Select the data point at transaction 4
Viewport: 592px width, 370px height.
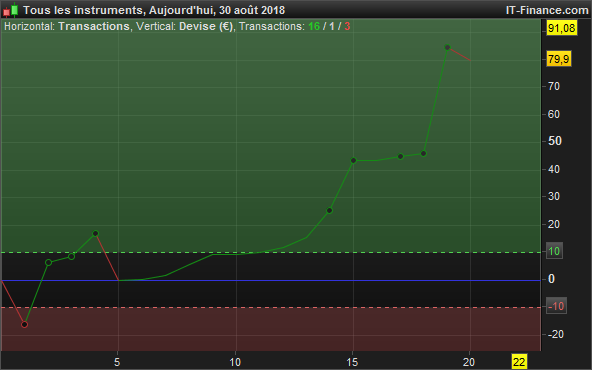pos(96,233)
